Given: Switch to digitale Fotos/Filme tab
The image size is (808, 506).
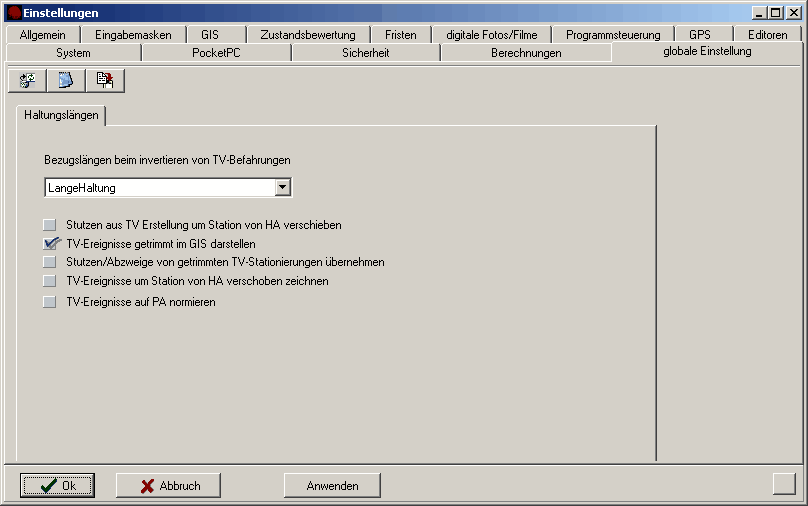Looking at the screenshot, I should (x=492, y=35).
